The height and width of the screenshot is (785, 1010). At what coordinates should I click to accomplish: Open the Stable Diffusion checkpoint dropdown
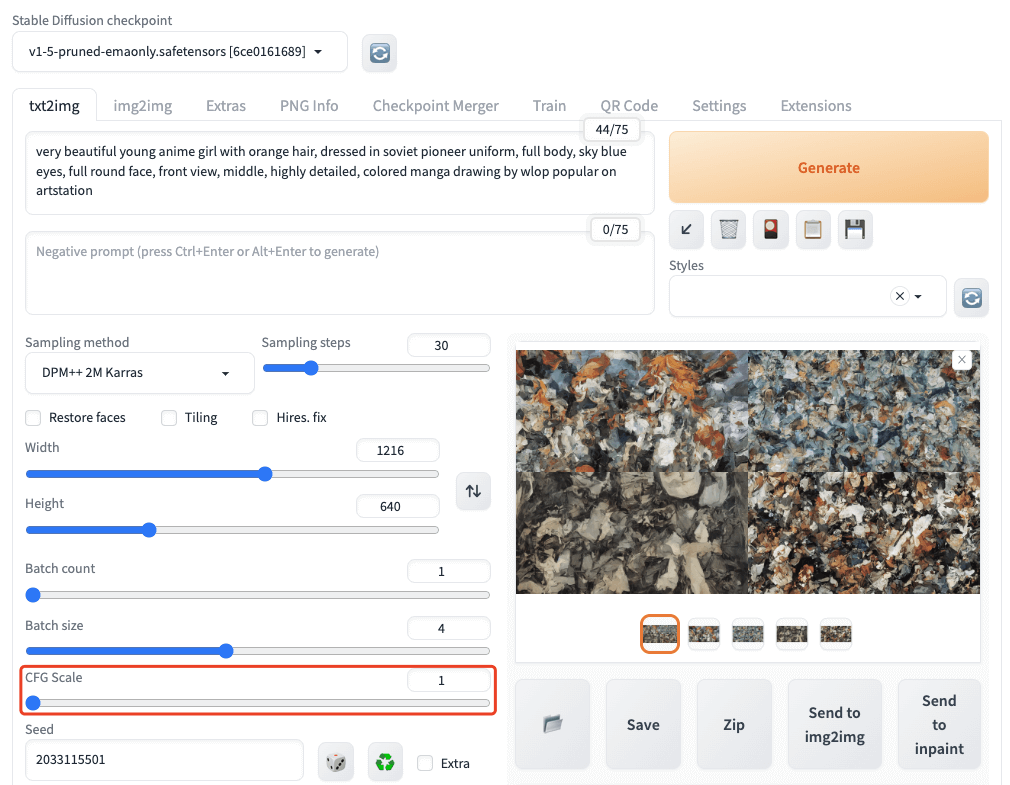tap(180, 52)
